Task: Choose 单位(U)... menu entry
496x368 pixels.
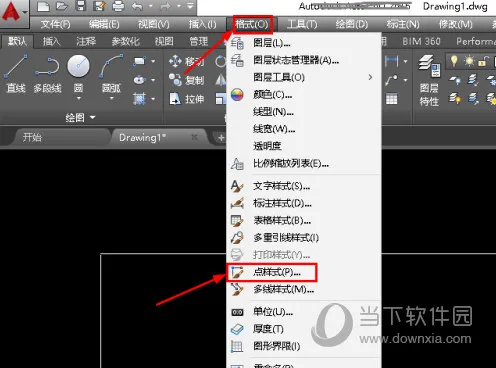Action: 304,312
